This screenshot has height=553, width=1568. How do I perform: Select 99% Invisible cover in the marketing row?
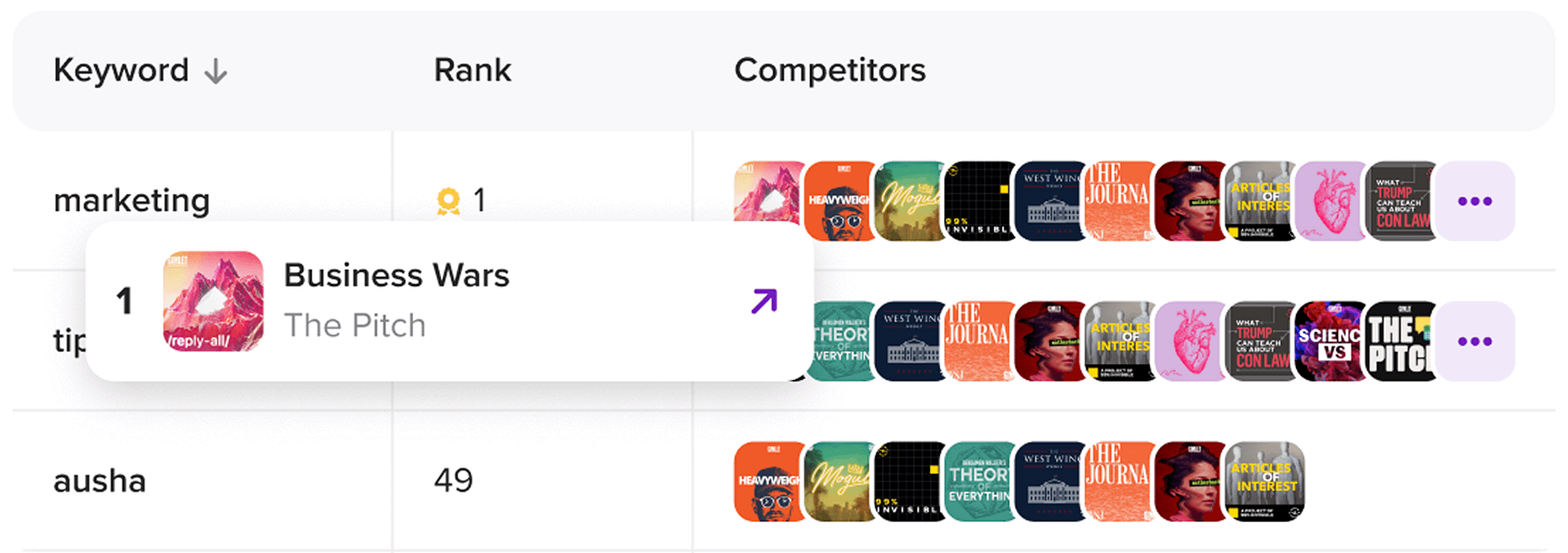tap(979, 201)
